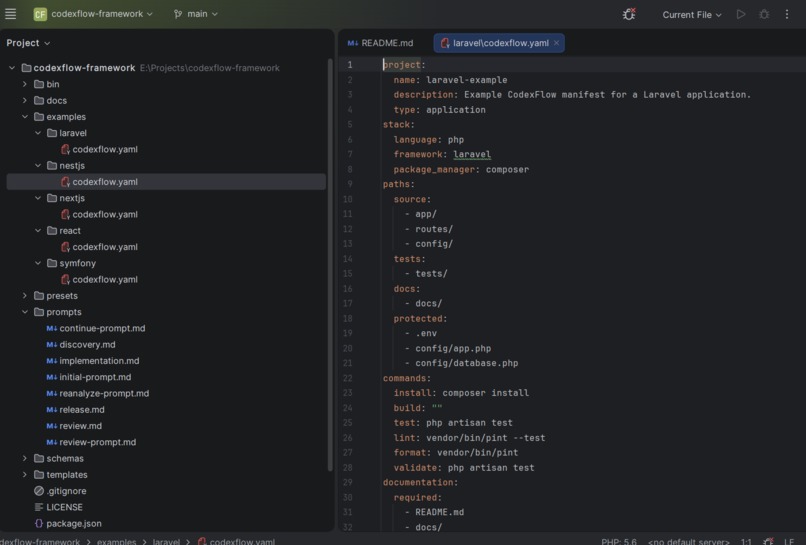Open the more actions kebab menu

click(787, 14)
